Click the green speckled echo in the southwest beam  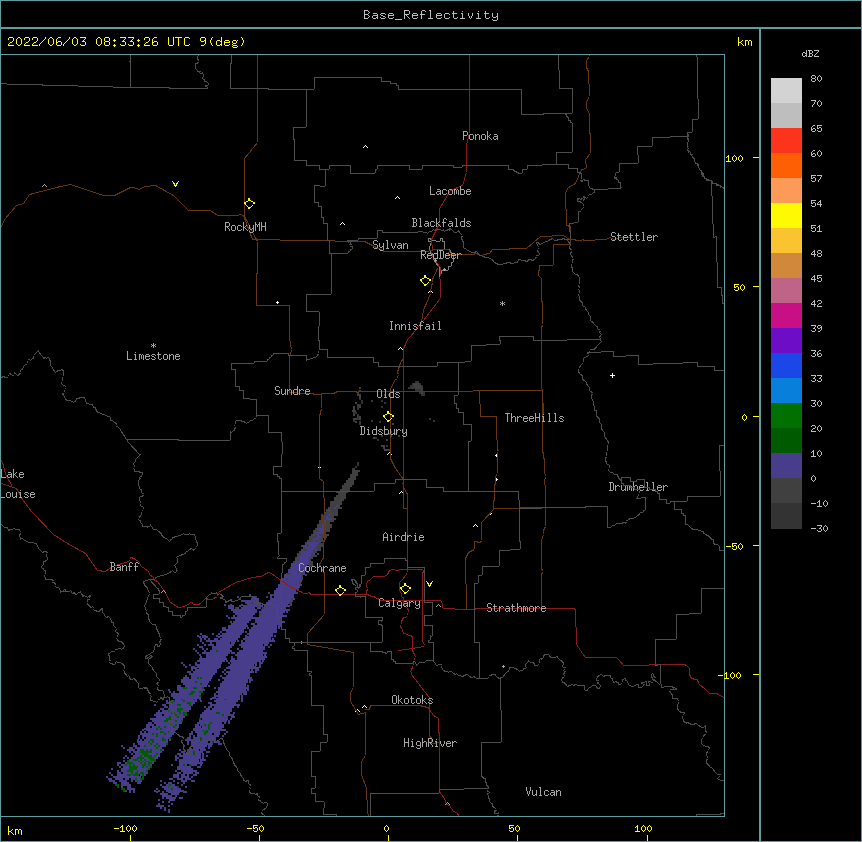pos(144,758)
